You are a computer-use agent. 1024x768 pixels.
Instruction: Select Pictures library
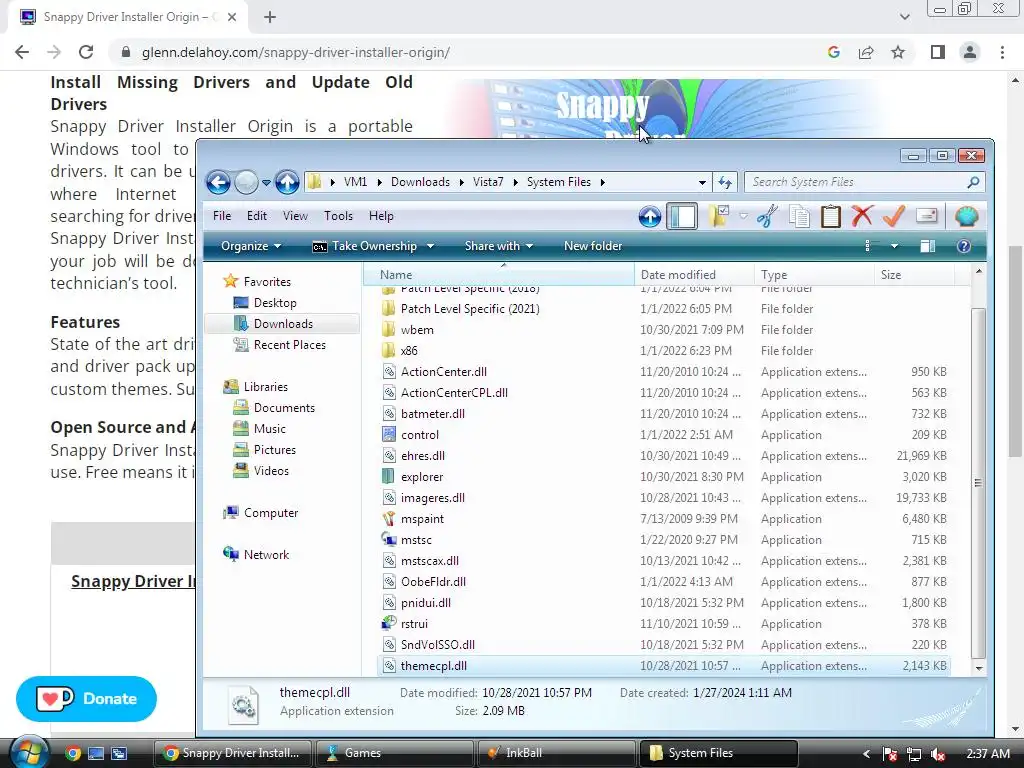(x=274, y=450)
